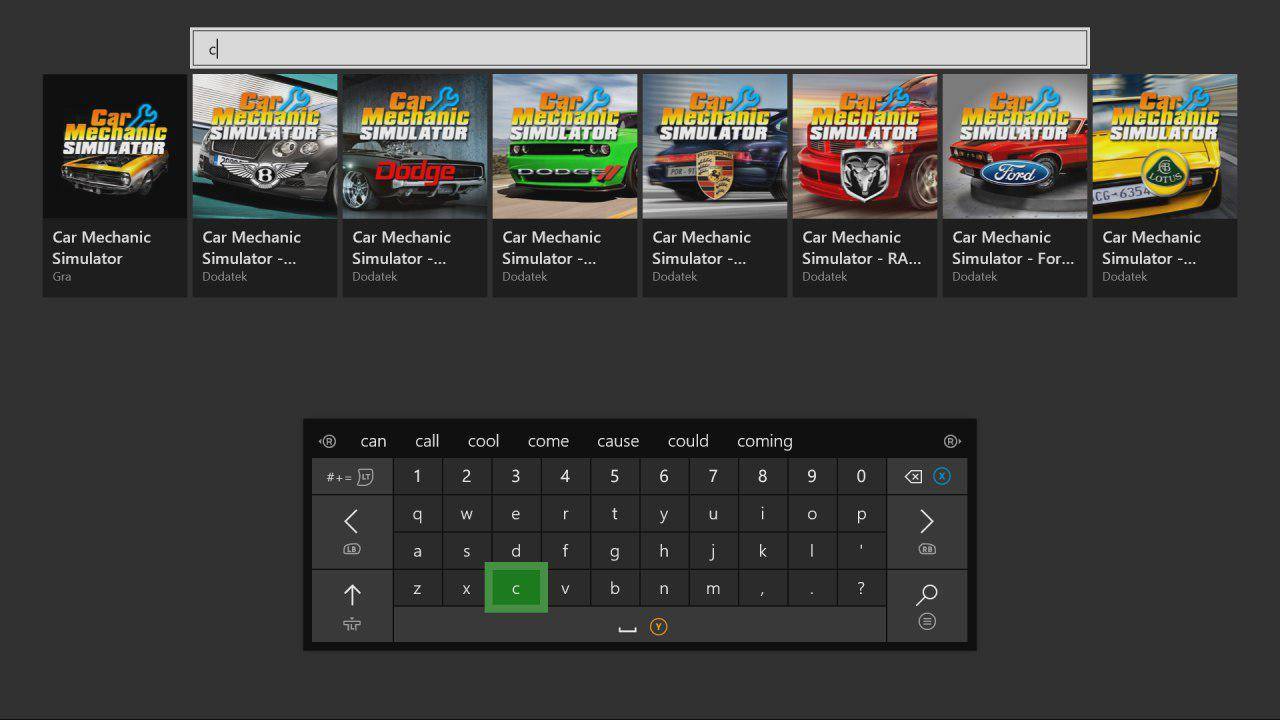Image resolution: width=1280 pixels, height=720 pixels.
Task: Tap the letter s key
Action: [x=466, y=551]
